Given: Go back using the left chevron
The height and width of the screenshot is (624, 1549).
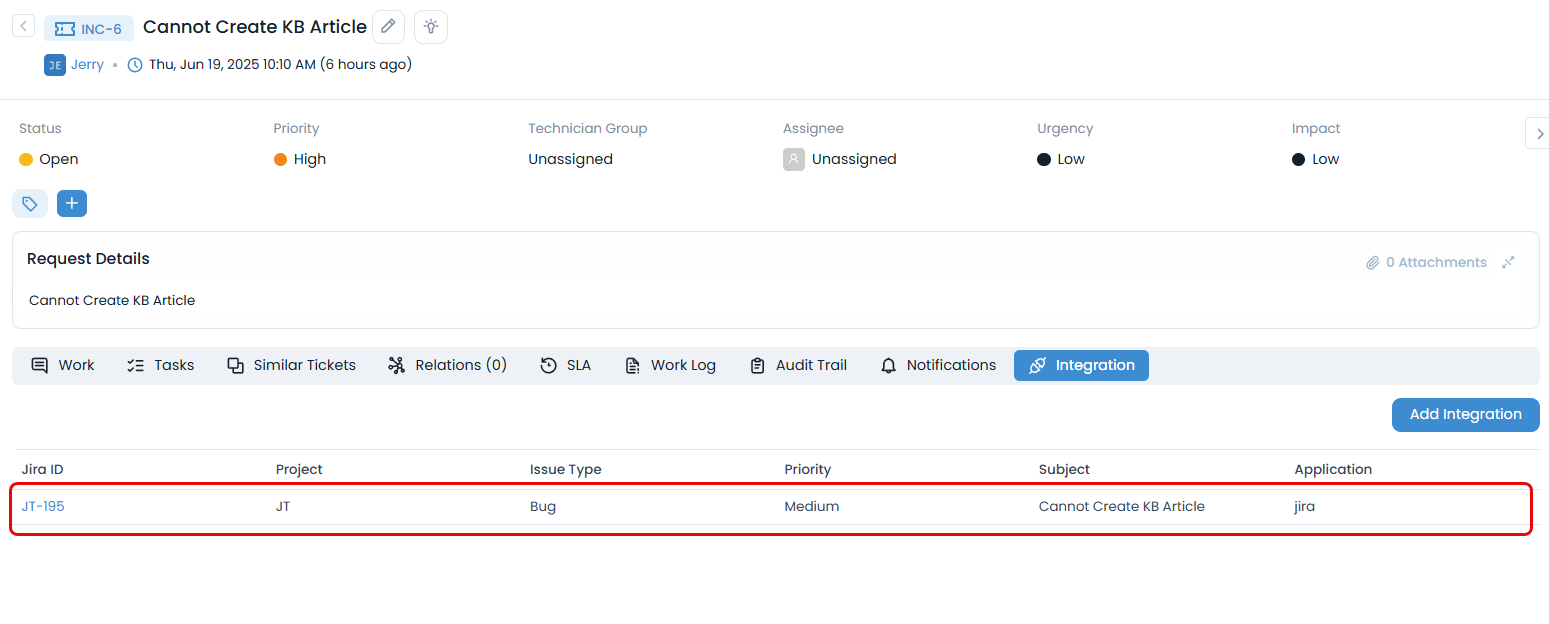Looking at the screenshot, I should coord(24,26).
